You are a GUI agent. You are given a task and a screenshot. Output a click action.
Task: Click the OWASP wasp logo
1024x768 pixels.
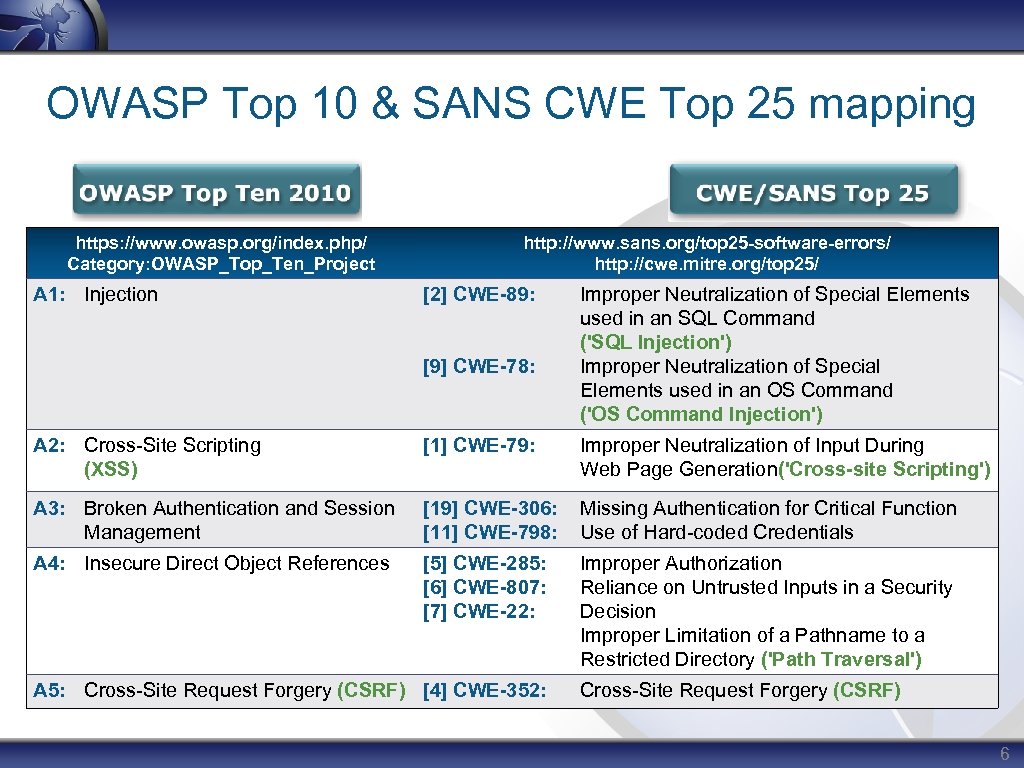52,24
